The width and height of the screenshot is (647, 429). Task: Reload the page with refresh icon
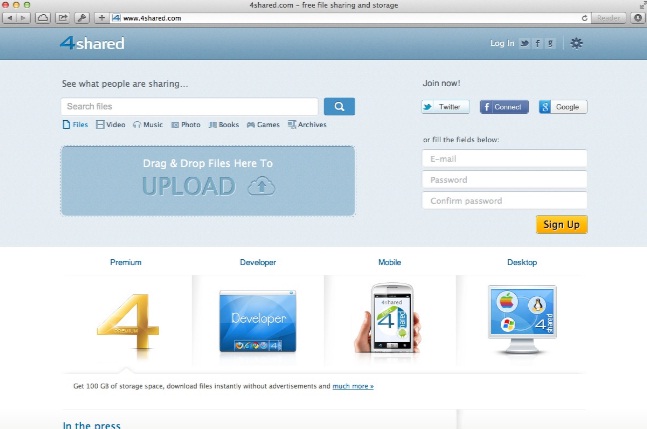(584, 18)
